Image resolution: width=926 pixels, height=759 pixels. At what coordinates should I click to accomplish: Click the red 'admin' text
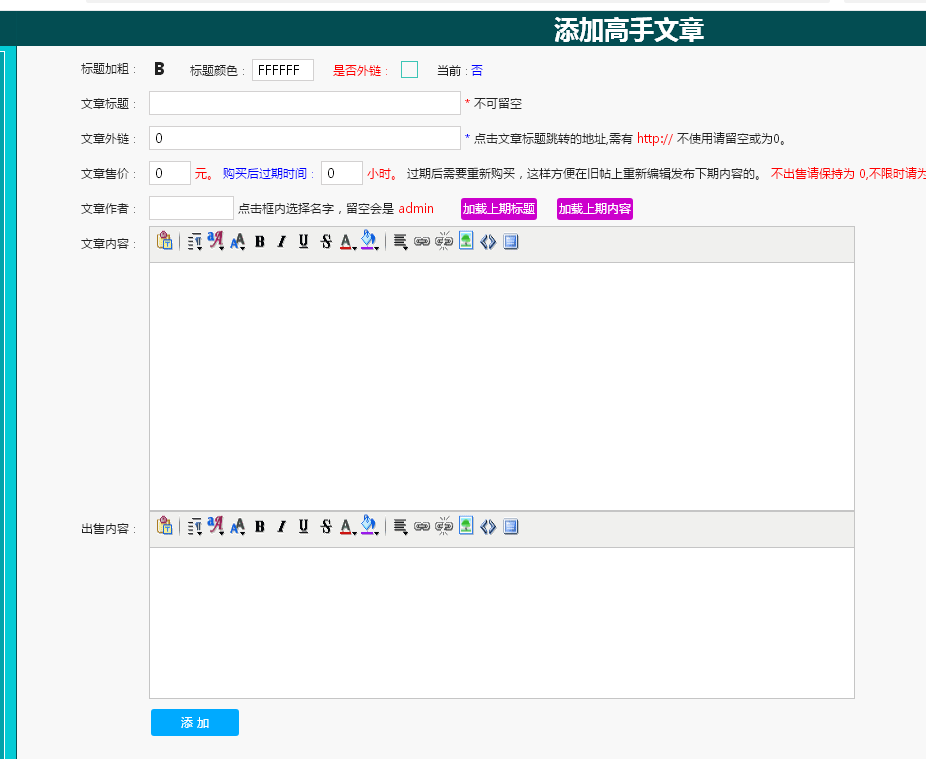click(416, 209)
